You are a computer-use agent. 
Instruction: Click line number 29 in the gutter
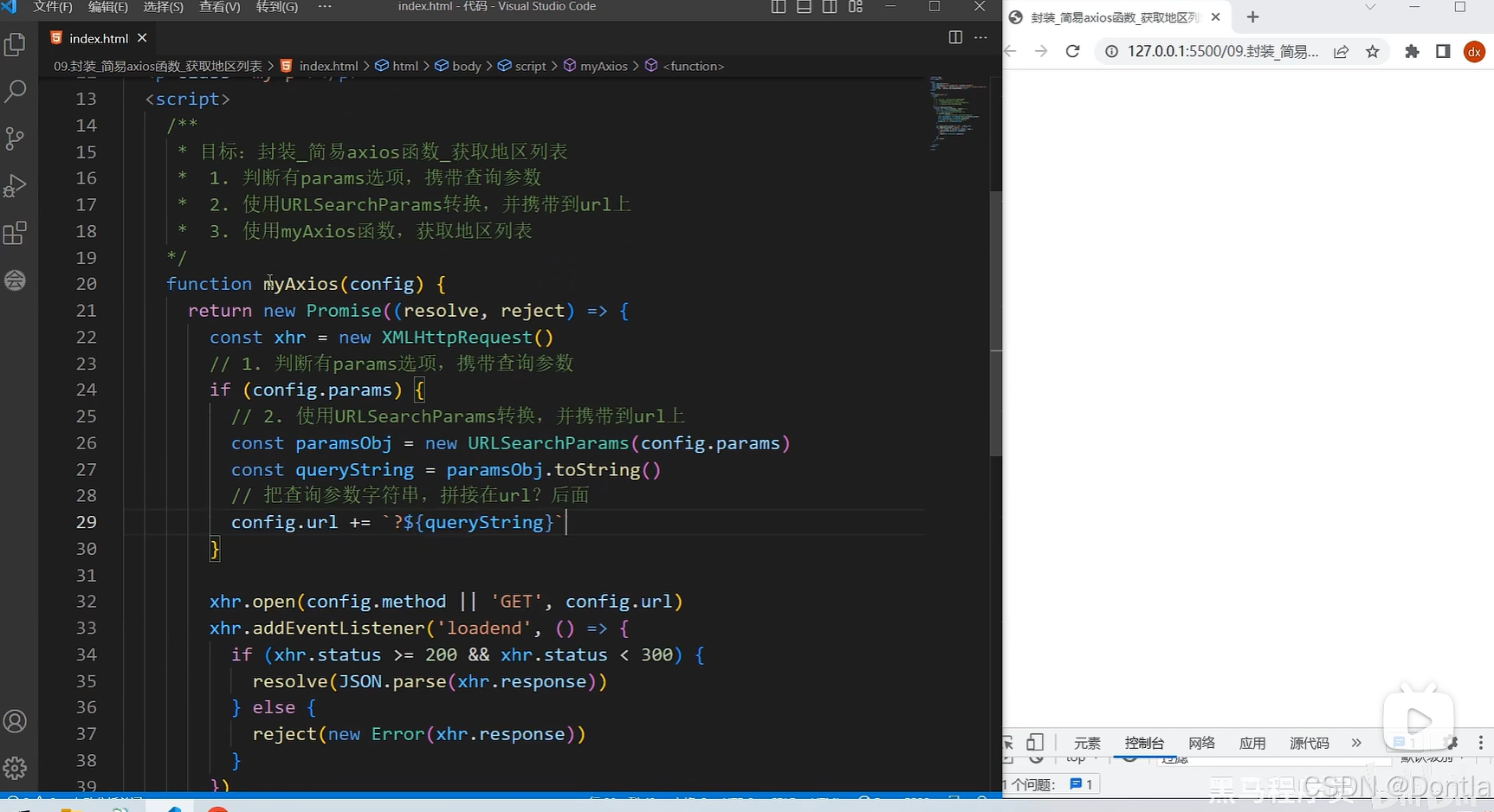click(x=86, y=522)
